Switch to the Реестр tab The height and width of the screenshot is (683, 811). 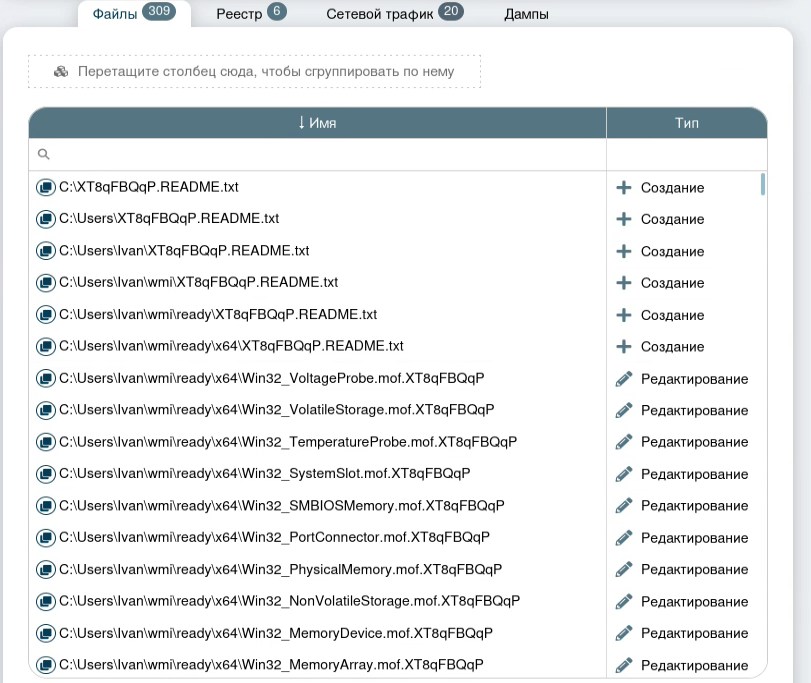(x=251, y=14)
